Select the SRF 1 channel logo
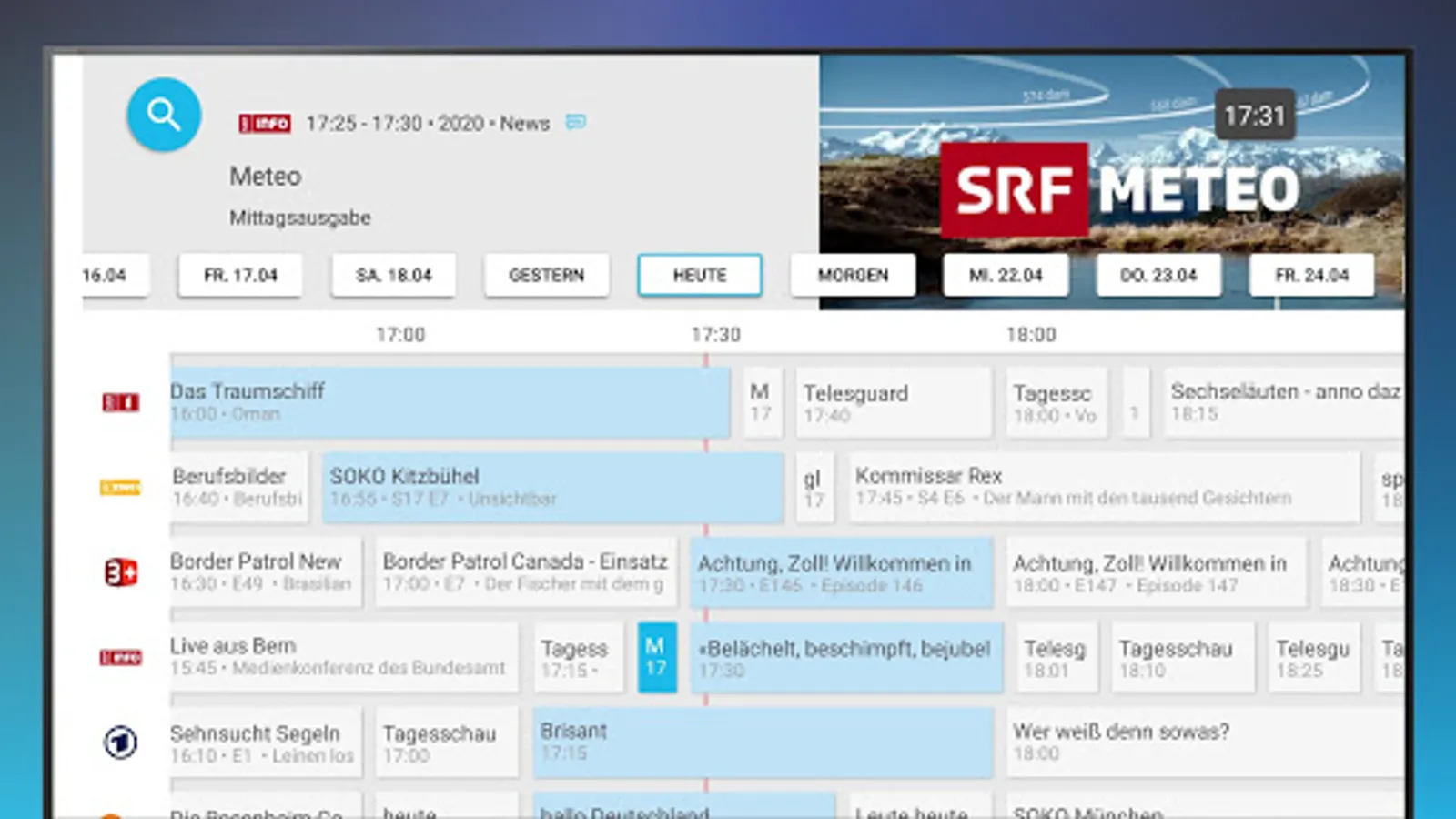 click(120, 402)
